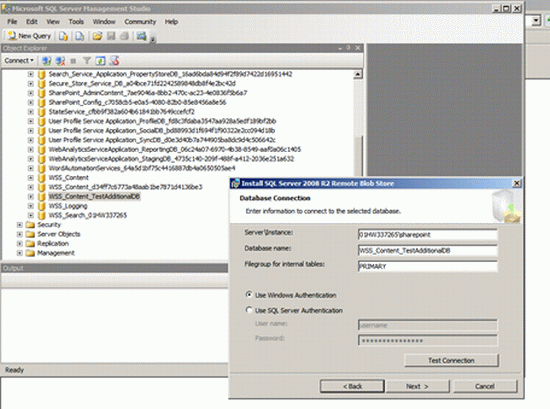
Task: Expand the Search_Service_Application_PropertyStoreDB node
Action: click(31, 74)
